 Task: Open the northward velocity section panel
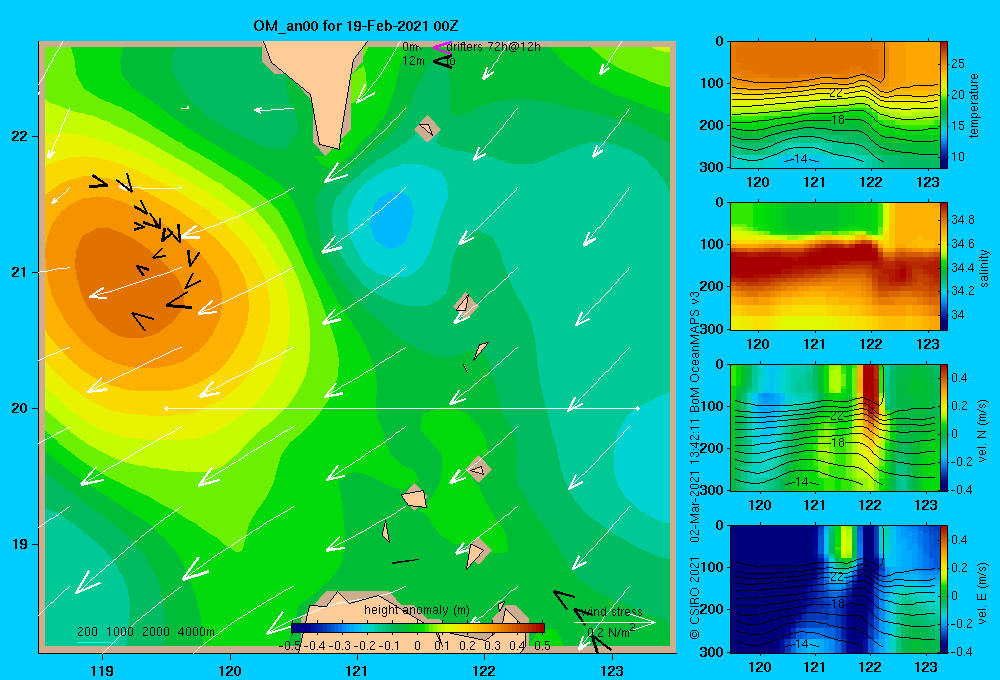835,427
